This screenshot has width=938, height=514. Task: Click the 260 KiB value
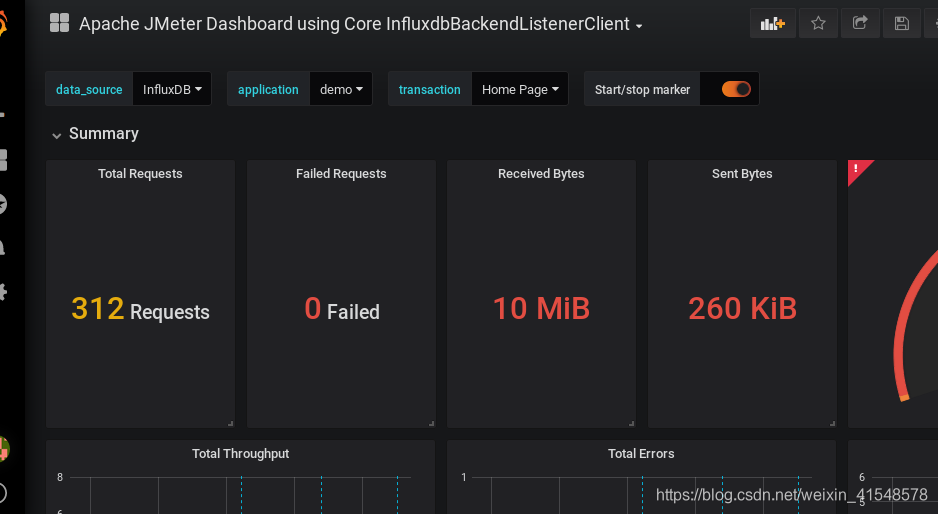tap(742, 309)
